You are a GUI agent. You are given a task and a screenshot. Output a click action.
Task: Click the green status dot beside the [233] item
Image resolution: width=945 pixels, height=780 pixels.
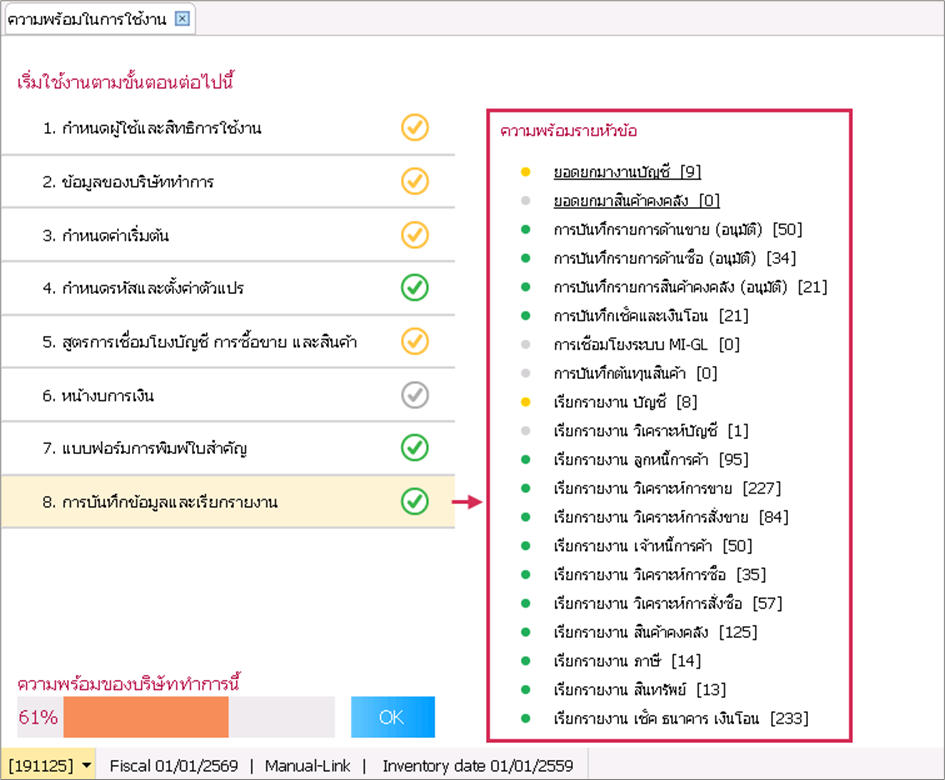click(526, 718)
